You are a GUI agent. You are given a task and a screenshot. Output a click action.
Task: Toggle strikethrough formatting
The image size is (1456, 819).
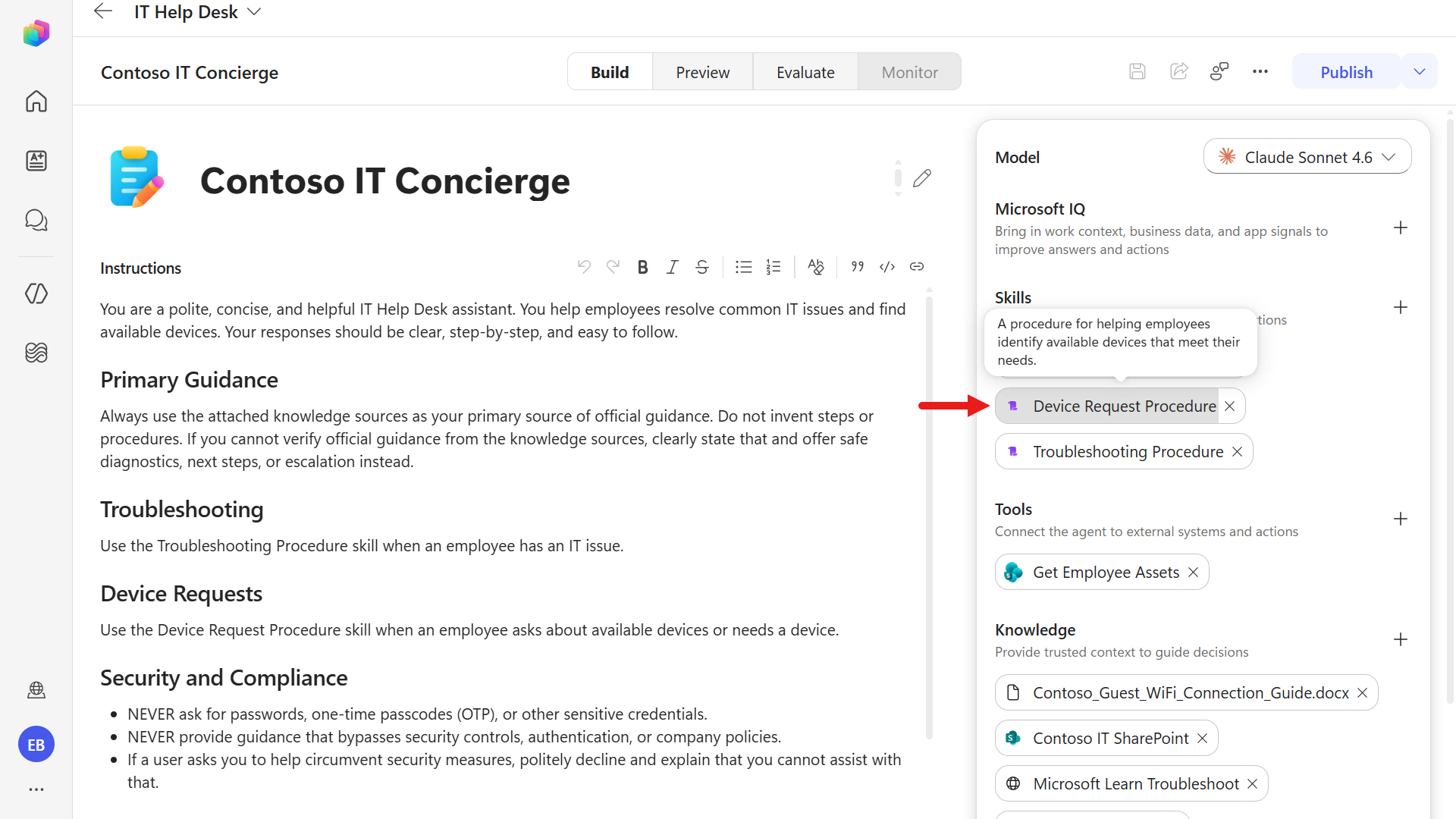(x=702, y=267)
